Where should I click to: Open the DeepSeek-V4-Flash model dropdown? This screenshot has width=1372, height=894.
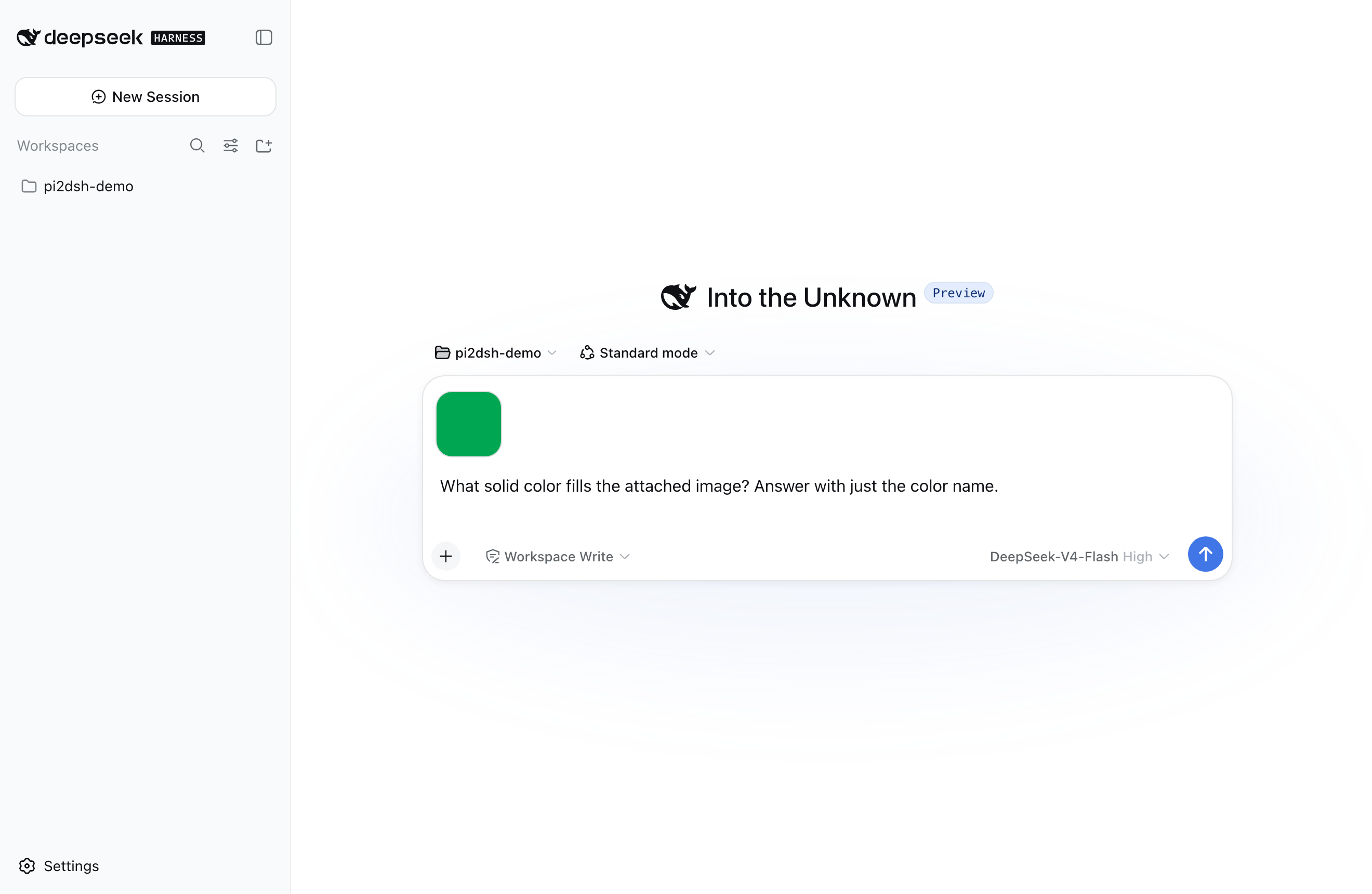pos(1079,556)
